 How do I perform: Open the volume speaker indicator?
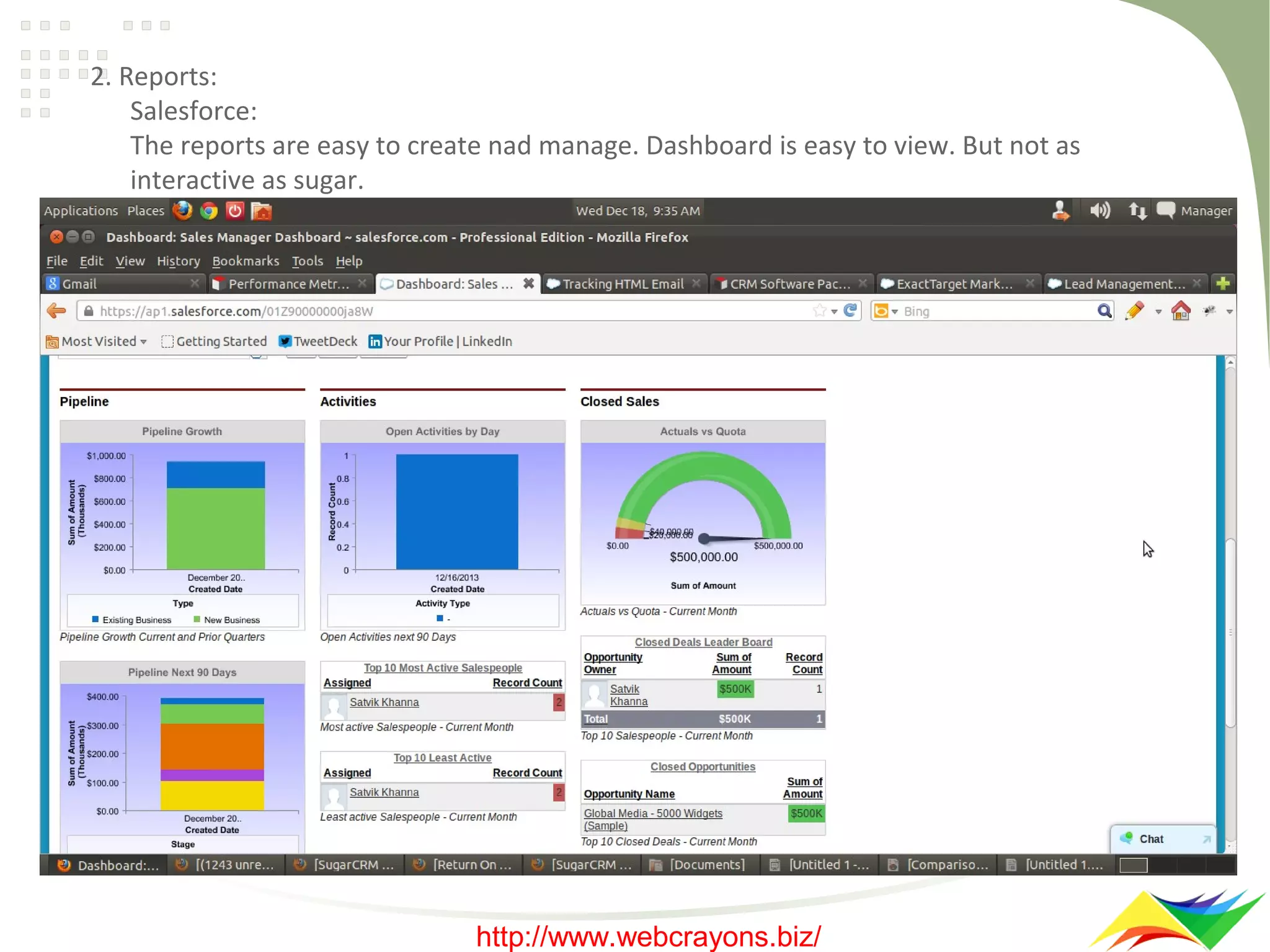point(1100,211)
